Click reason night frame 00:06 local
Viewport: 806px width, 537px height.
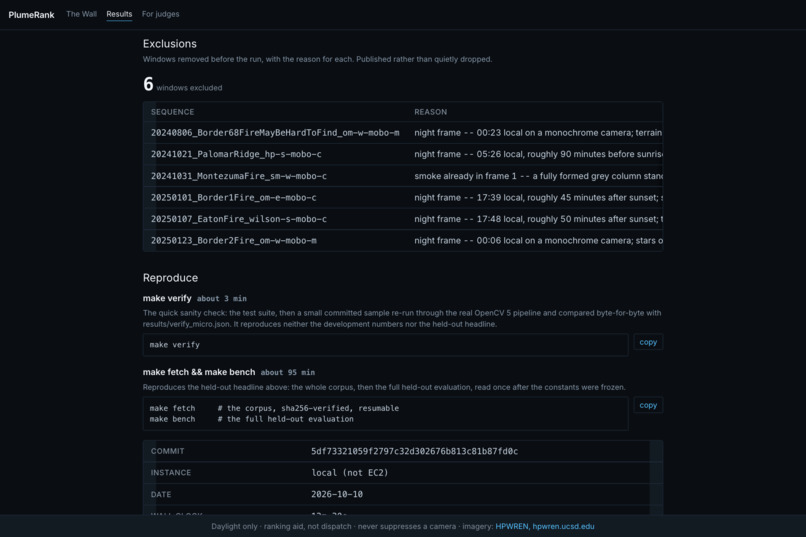(538, 240)
